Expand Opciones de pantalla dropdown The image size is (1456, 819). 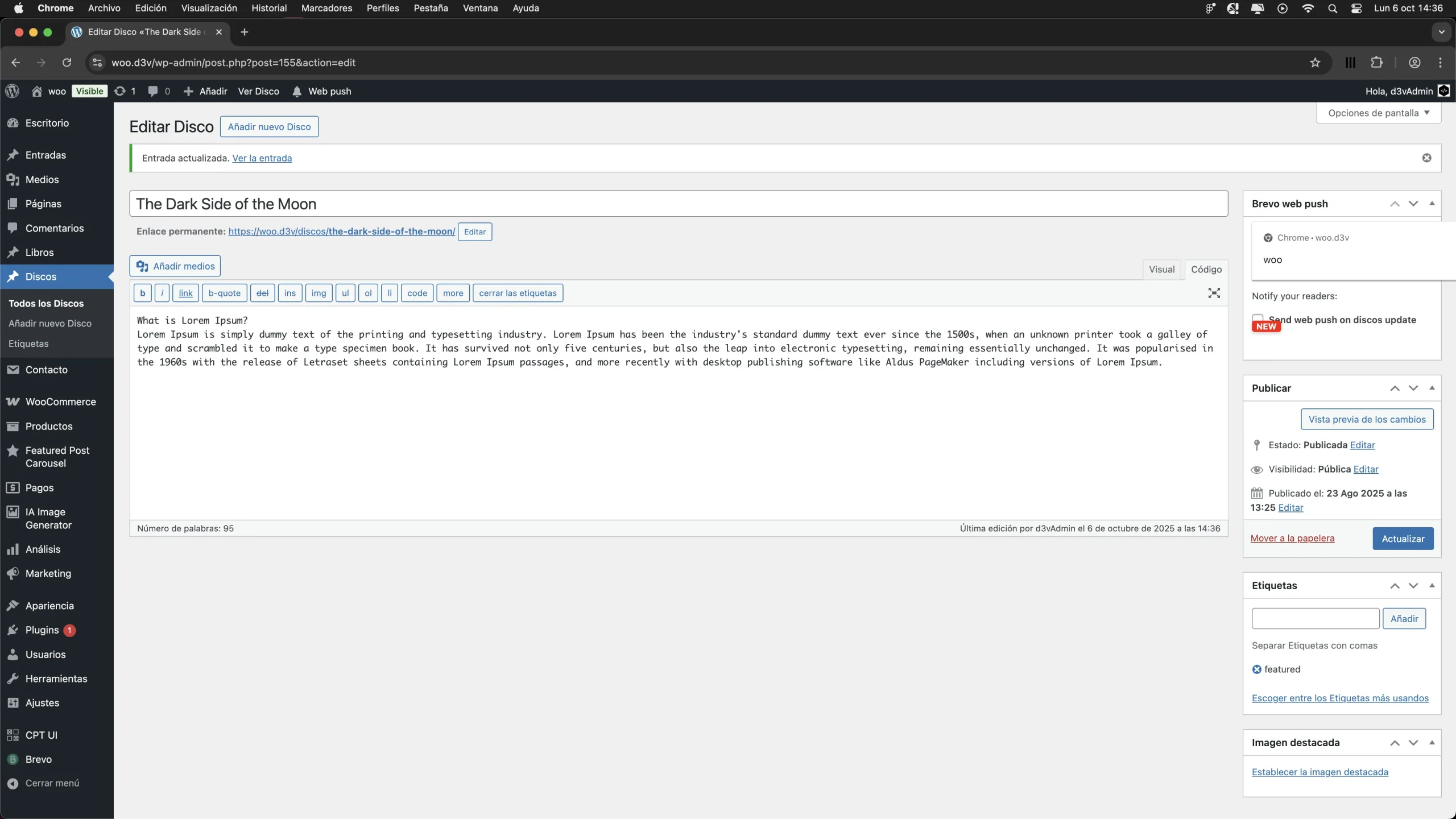coord(1379,113)
